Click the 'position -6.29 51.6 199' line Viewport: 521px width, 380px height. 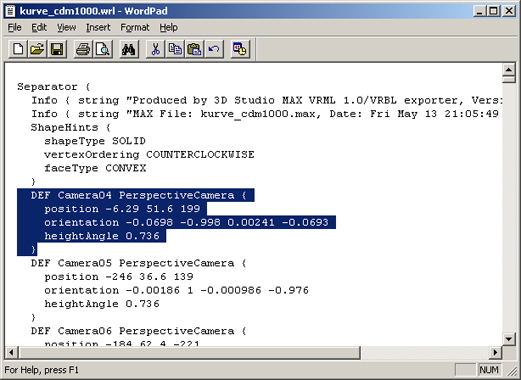pyautogui.click(x=122, y=209)
